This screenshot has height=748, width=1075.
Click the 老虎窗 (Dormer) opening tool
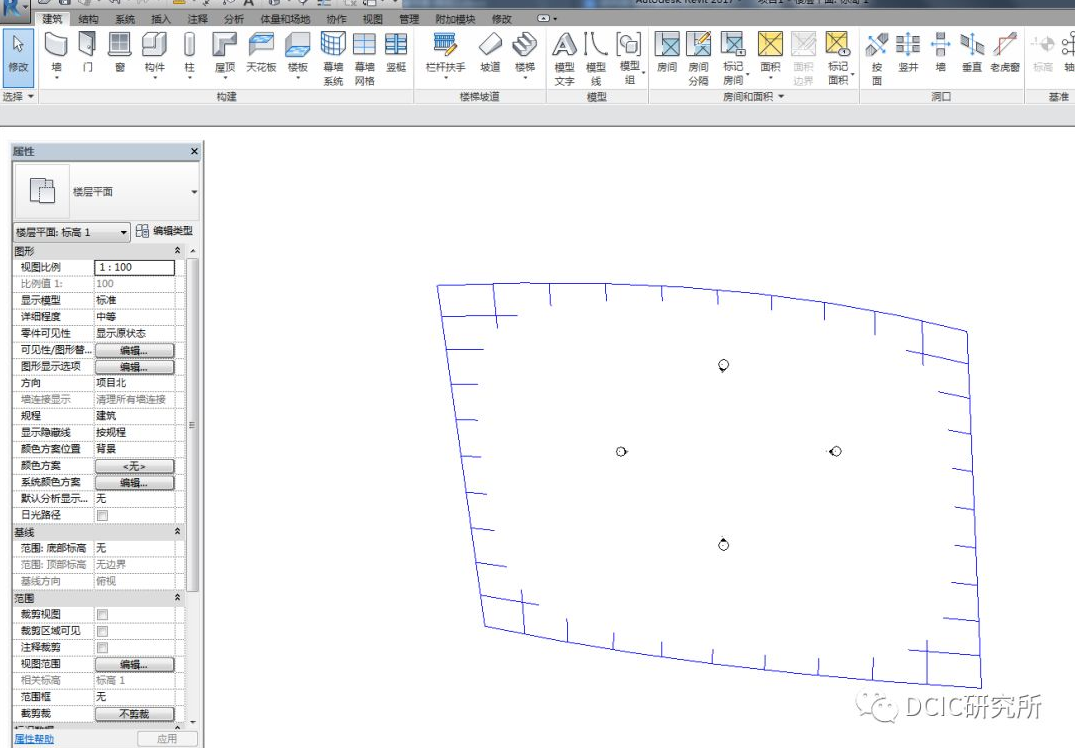click(x=1005, y=52)
